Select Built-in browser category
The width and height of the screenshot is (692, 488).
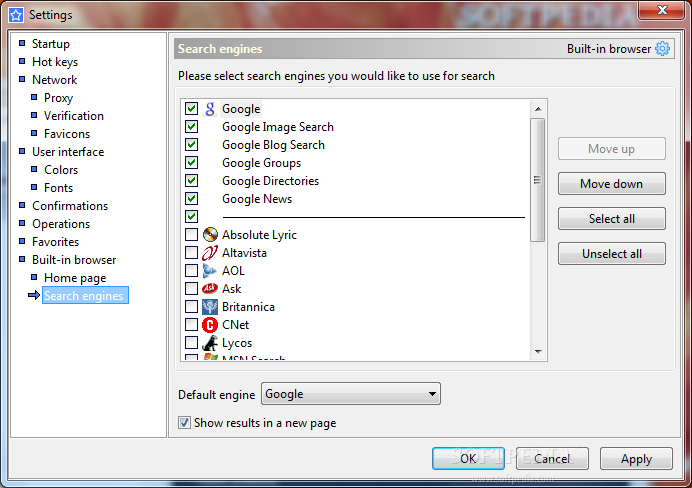click(x=74, y=260)
